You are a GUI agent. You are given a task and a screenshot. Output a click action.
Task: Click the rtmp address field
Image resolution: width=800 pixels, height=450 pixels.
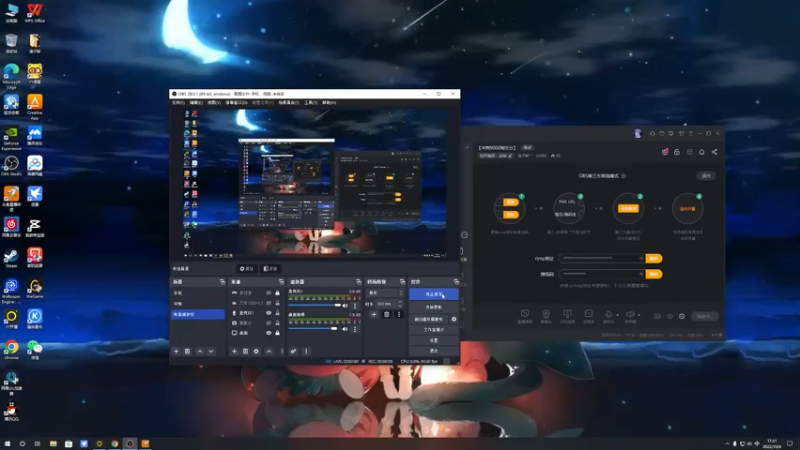click(602, 259)
